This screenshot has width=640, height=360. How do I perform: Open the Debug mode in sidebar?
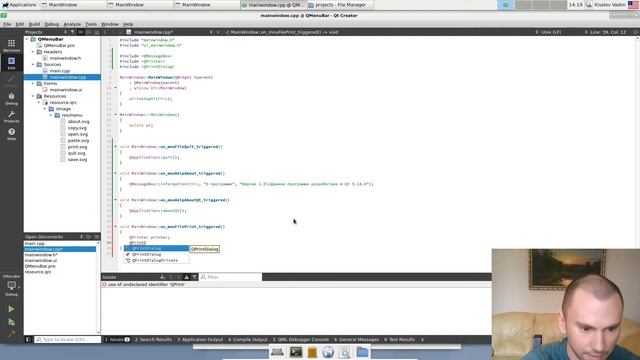pos(11,98)
